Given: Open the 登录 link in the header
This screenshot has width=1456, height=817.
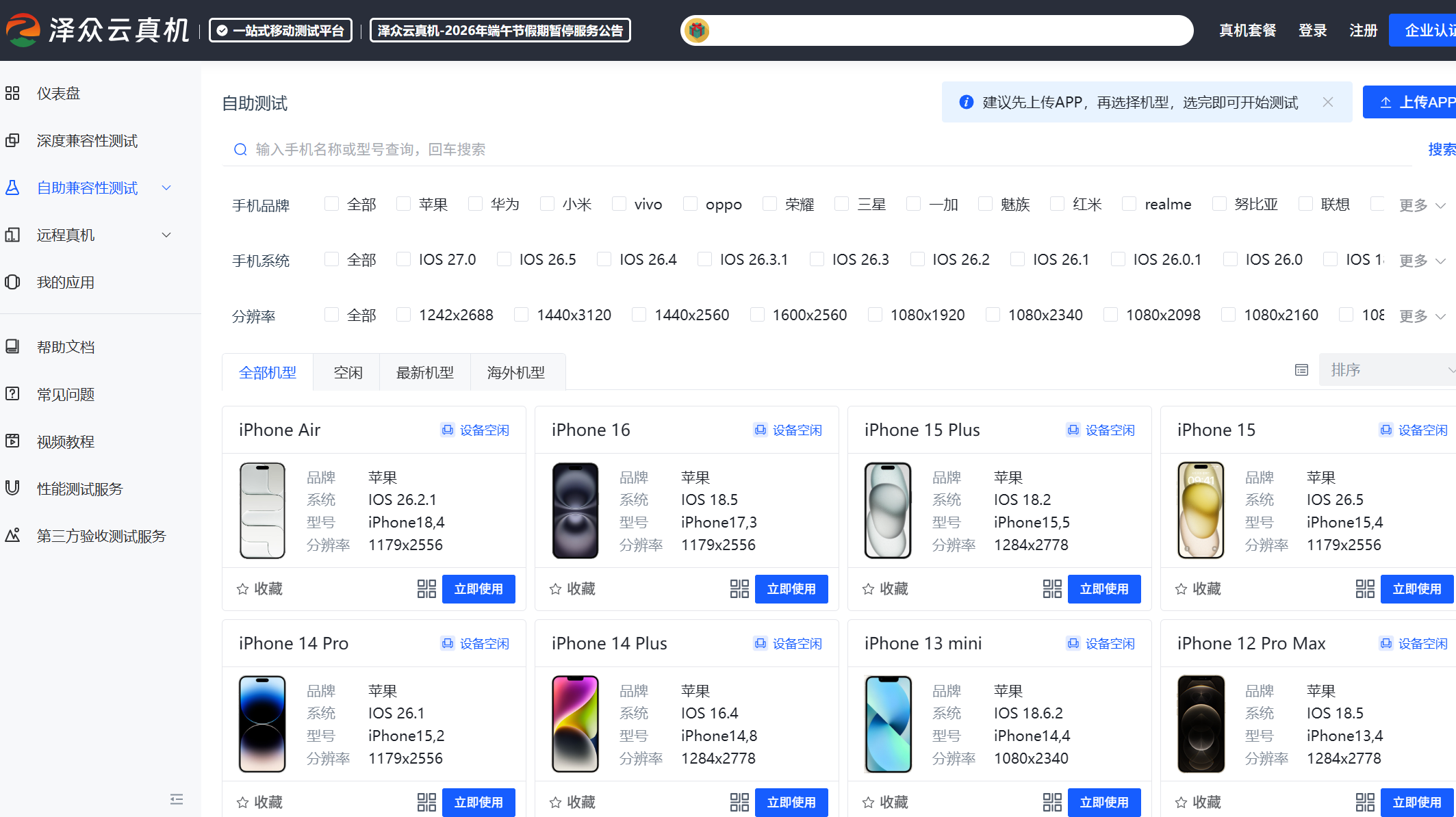Looking at the screenshot, I should click(x=1313, y=30).
